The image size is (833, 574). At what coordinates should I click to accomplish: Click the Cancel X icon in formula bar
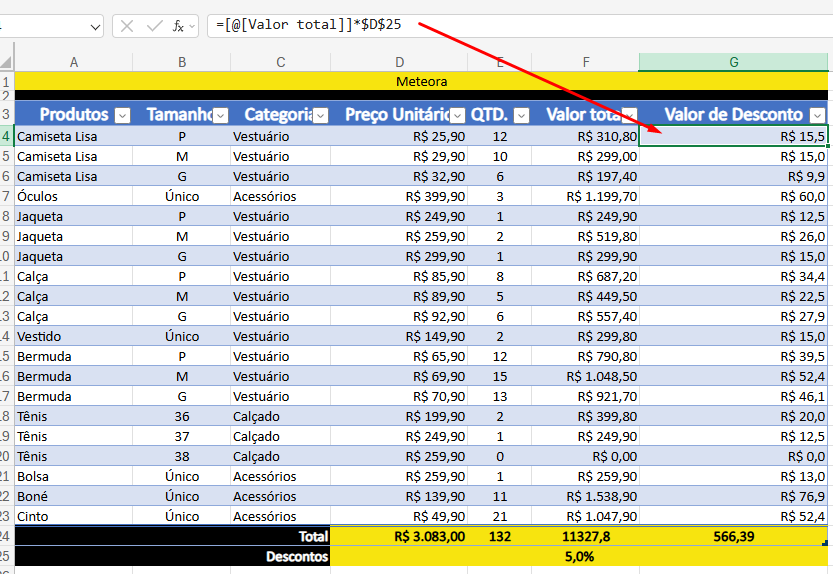(126, 26)
